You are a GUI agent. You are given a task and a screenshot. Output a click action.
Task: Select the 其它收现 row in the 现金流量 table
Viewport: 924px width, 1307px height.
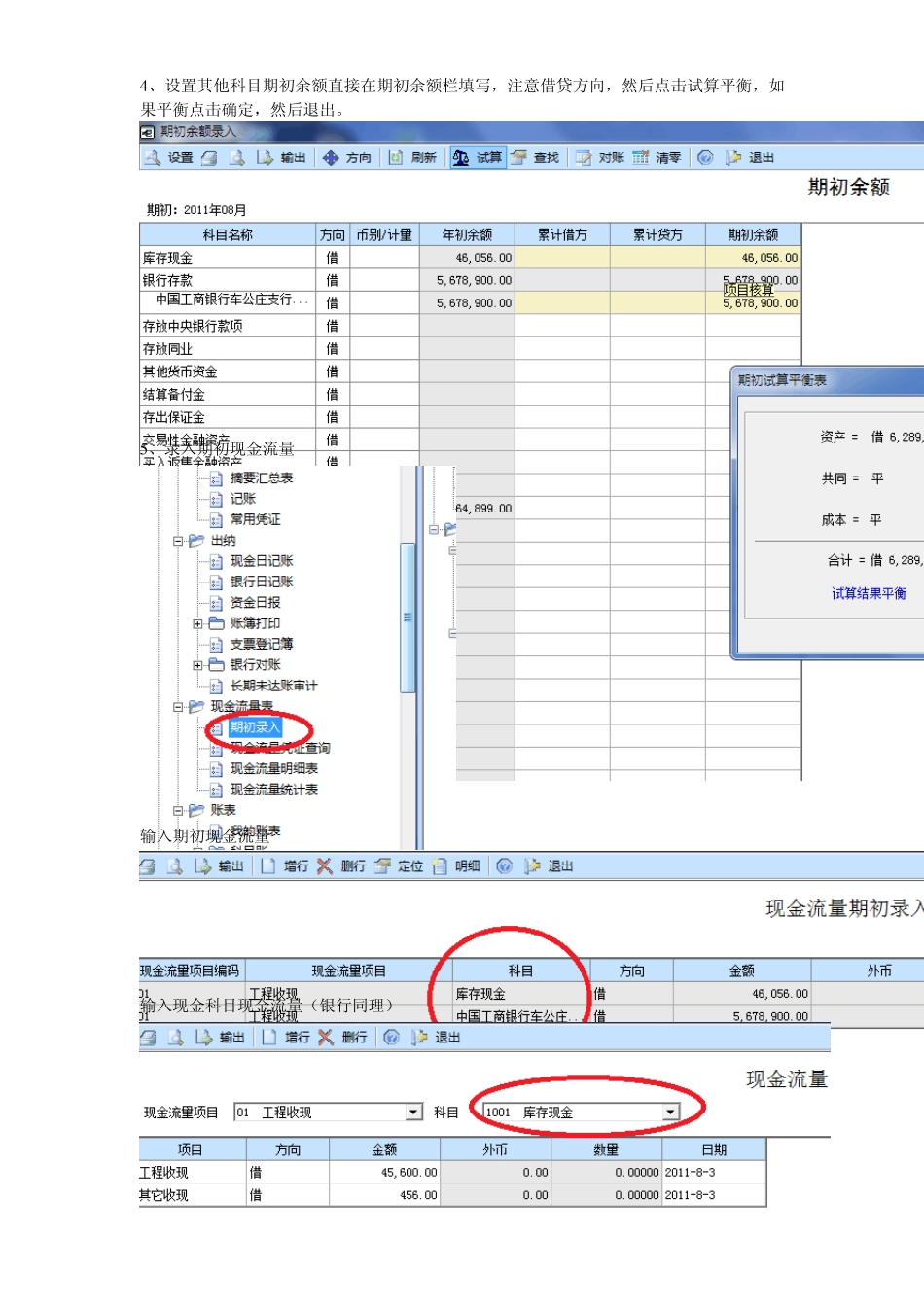(453, 1195)
